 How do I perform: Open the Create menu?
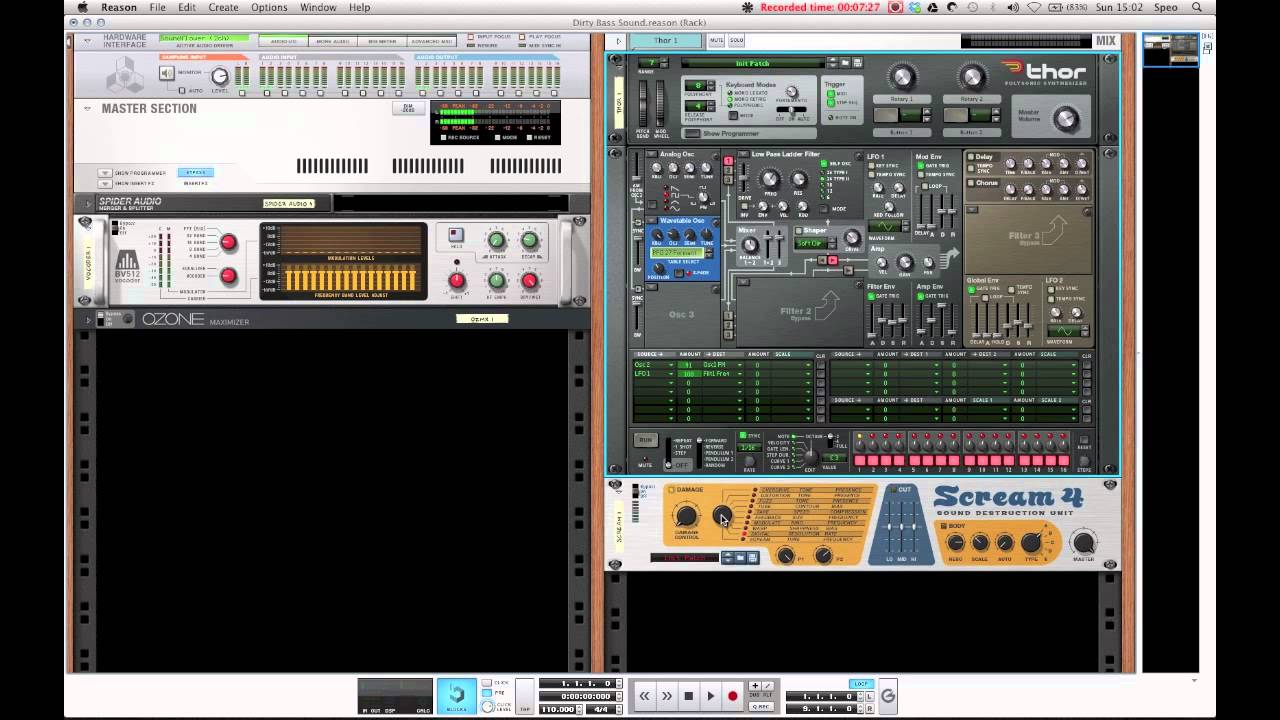point(223,7)
